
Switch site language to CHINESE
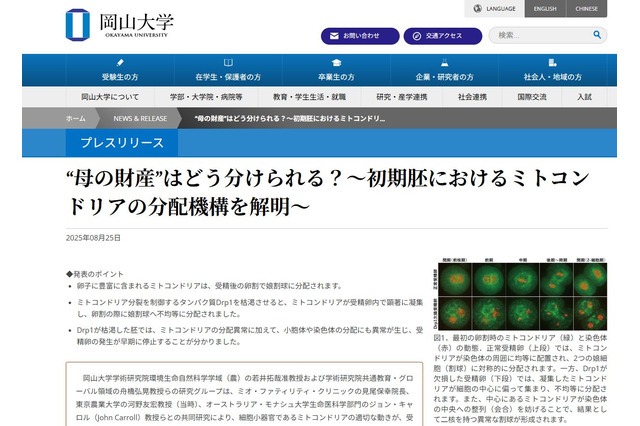pyautogui.click(x=587, y=9)
